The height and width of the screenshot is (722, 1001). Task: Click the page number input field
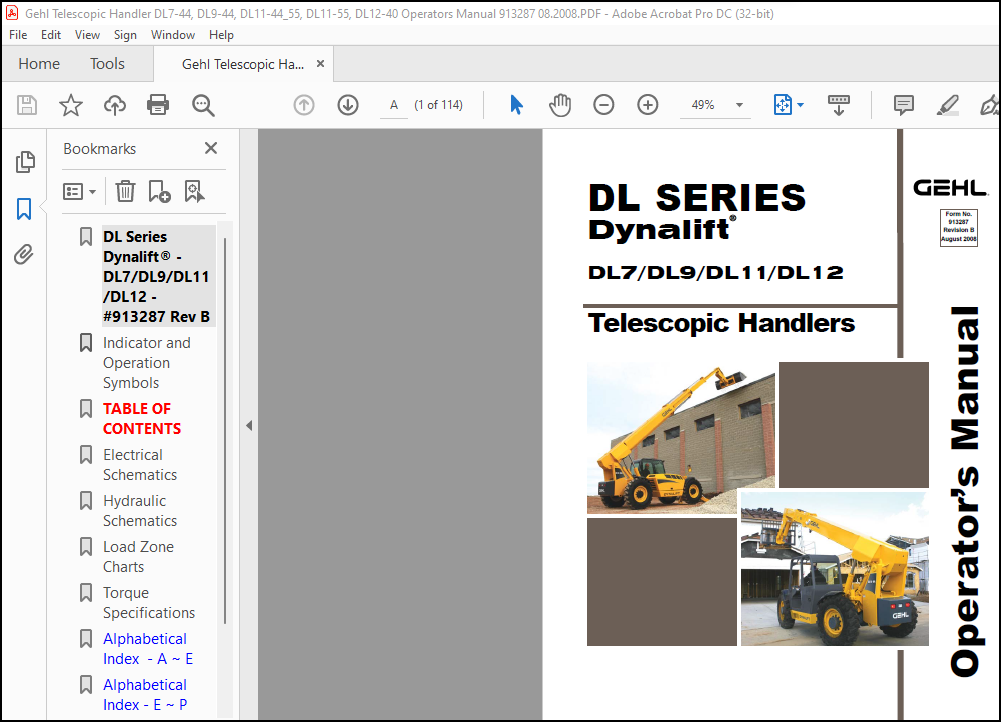click(x=394, y=105)
